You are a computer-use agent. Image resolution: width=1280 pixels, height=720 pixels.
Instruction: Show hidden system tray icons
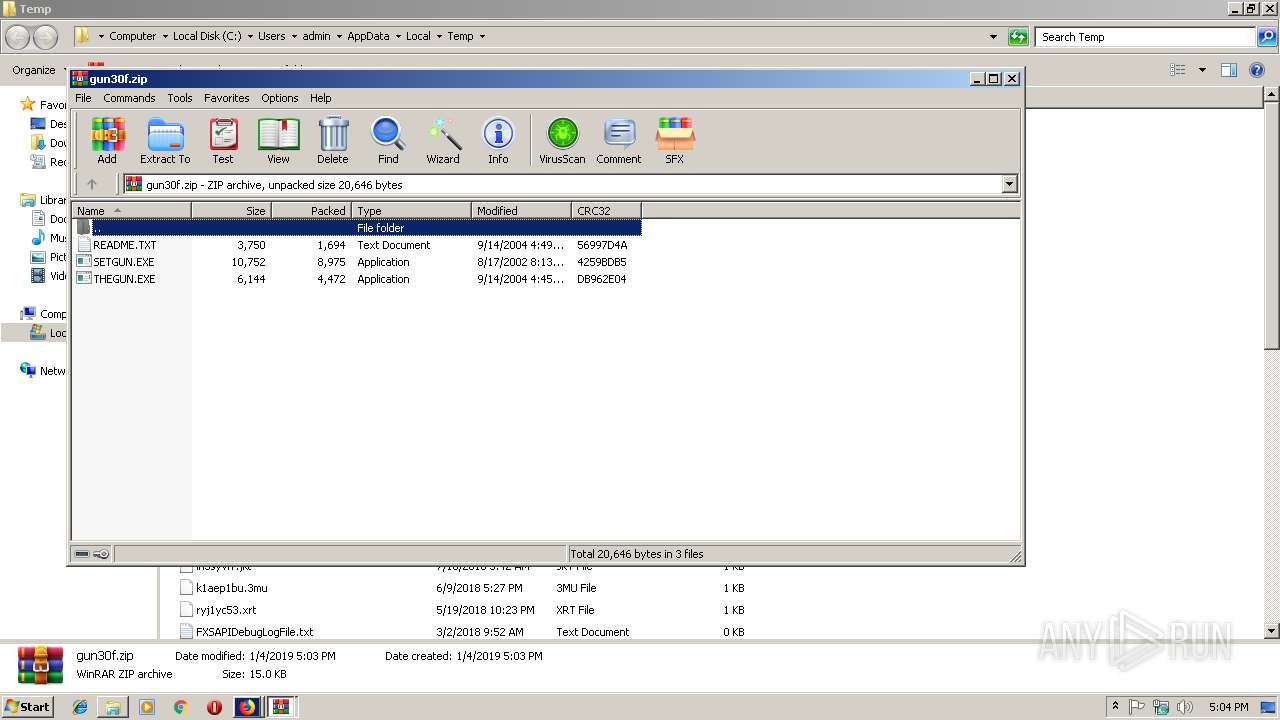1115,707
